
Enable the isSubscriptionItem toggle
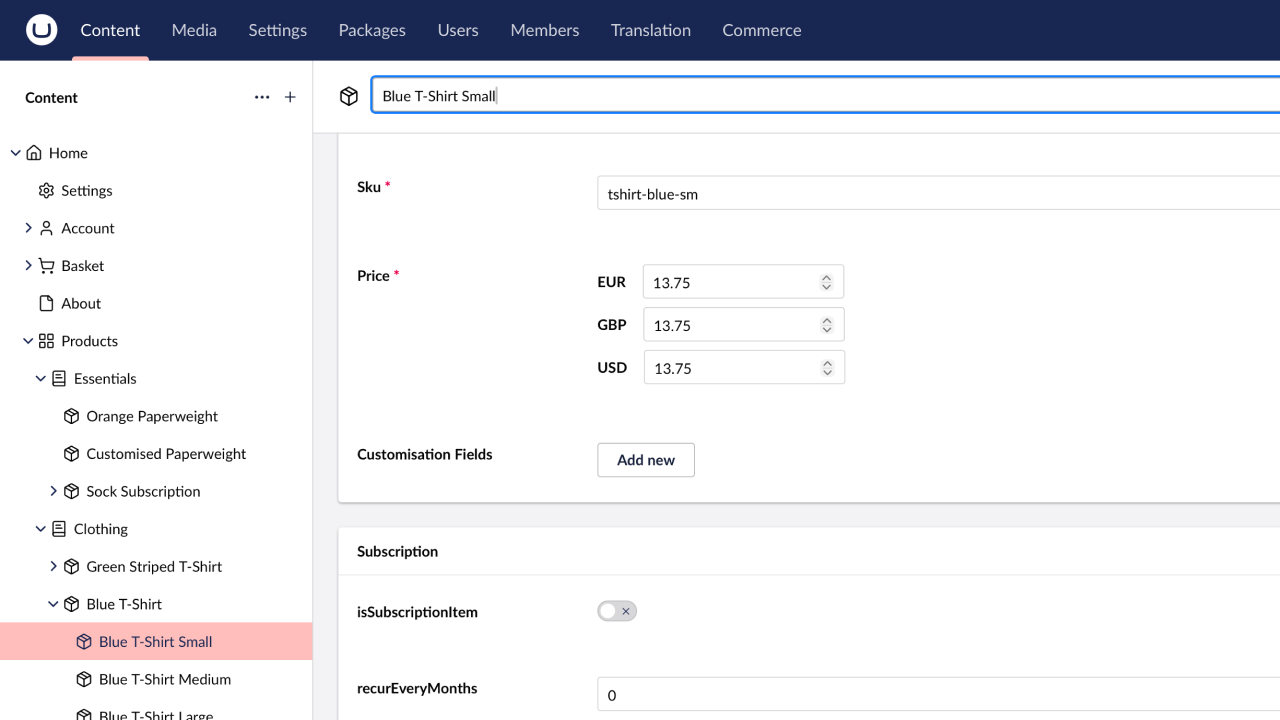click(x=617, y=611)
